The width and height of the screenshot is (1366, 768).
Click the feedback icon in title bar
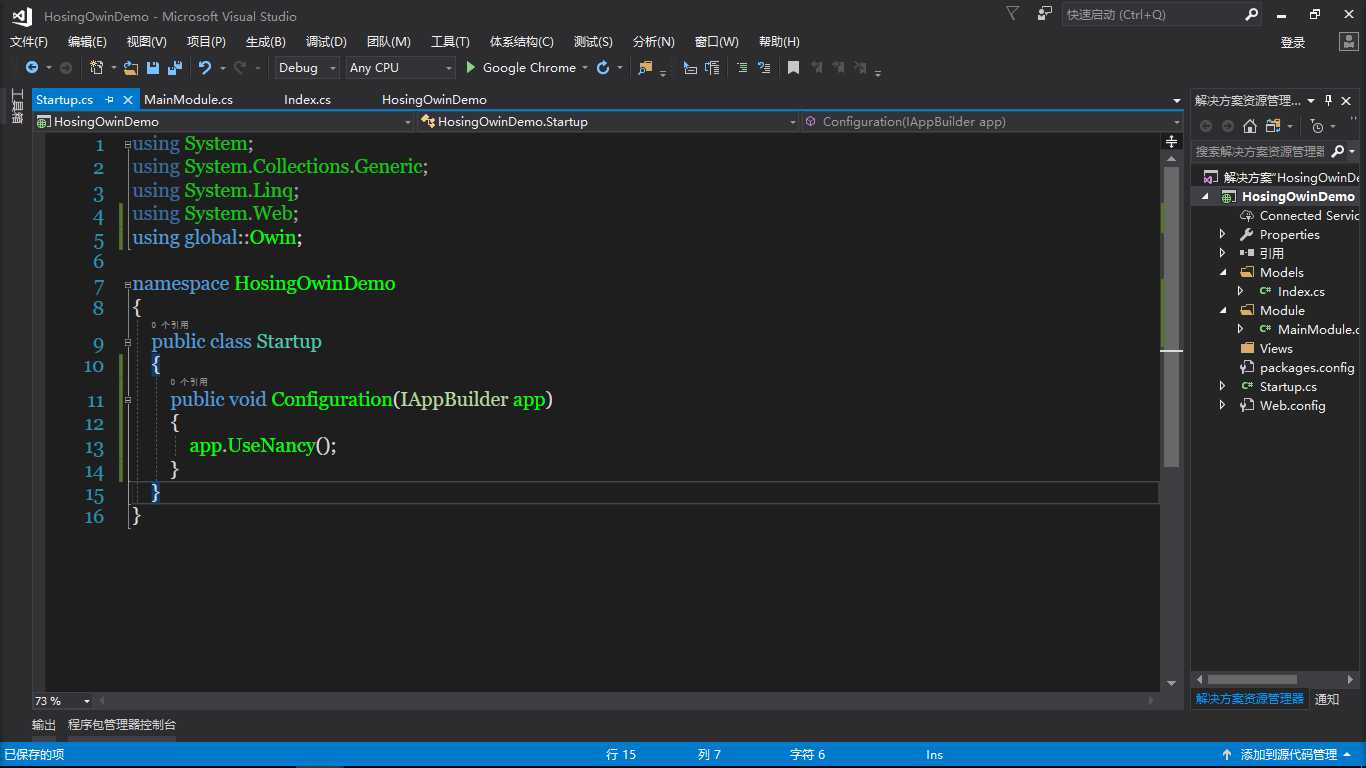tap(1045, 14)
